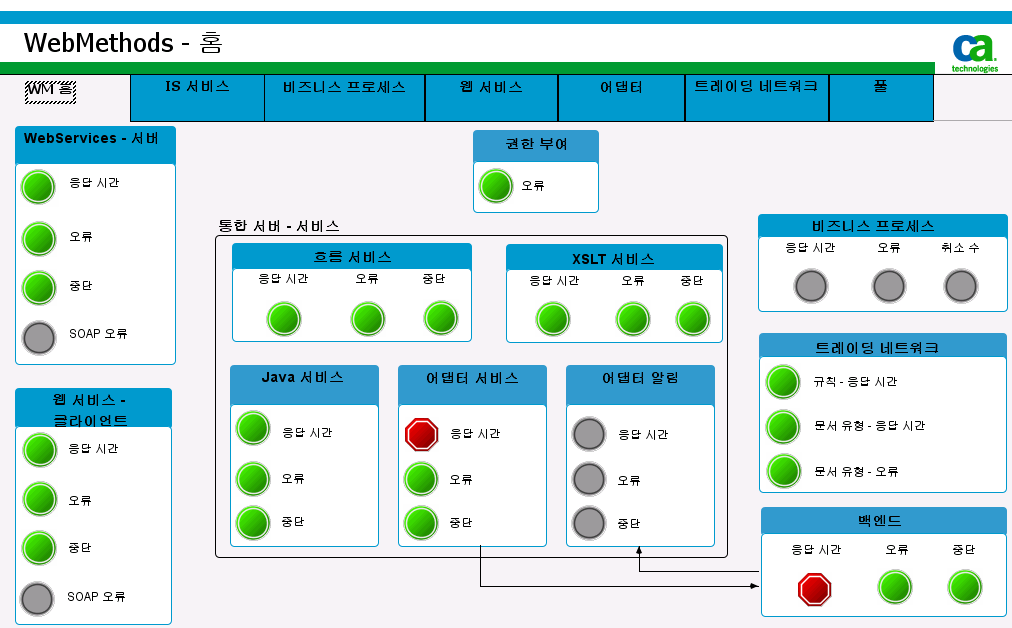Click Java 서비스 오류 green light
1012x628 pixels.
[253, 479]
